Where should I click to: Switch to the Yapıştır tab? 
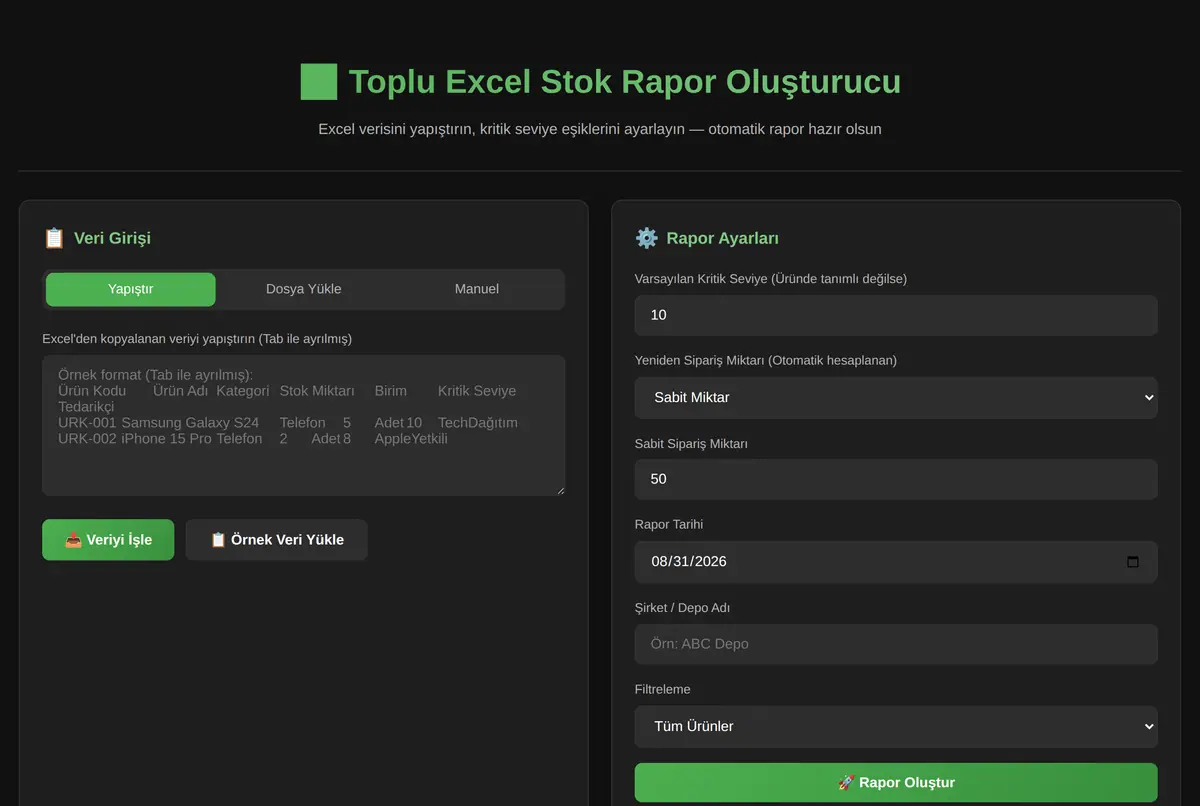[x=131, y=289]
